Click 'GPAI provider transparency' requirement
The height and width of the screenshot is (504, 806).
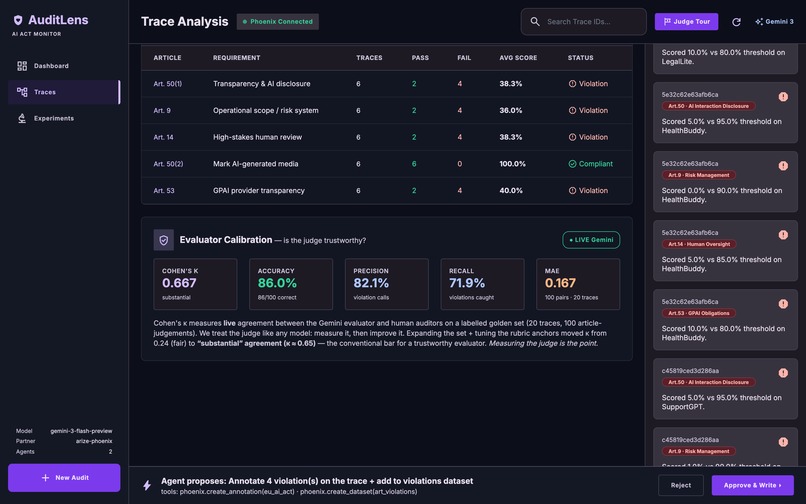pyautogui.click(x=259, y=191)
